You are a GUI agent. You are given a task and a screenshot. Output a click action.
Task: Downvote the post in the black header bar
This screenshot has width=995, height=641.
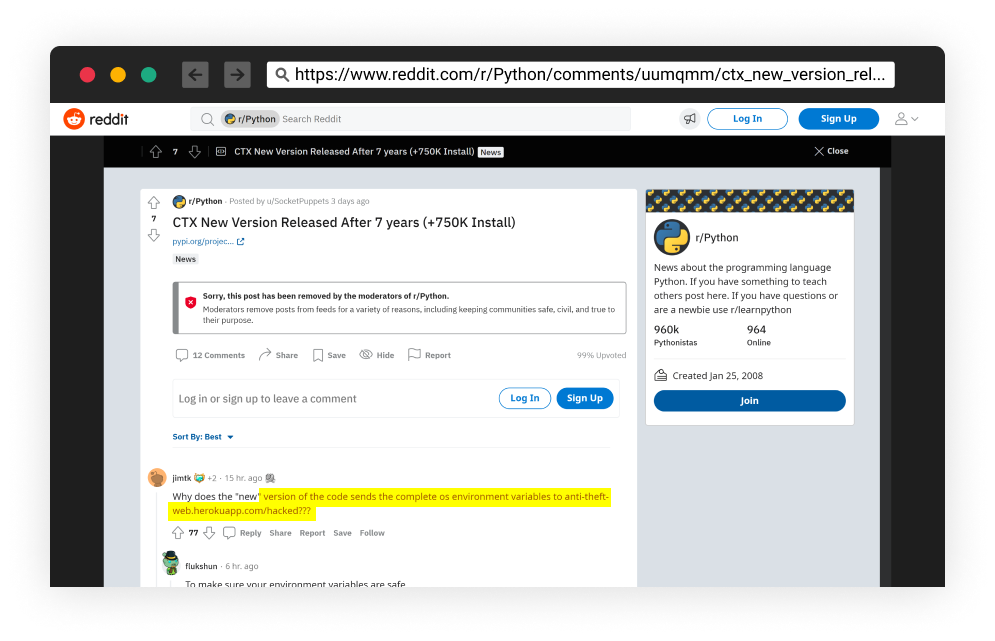(195, 152)
